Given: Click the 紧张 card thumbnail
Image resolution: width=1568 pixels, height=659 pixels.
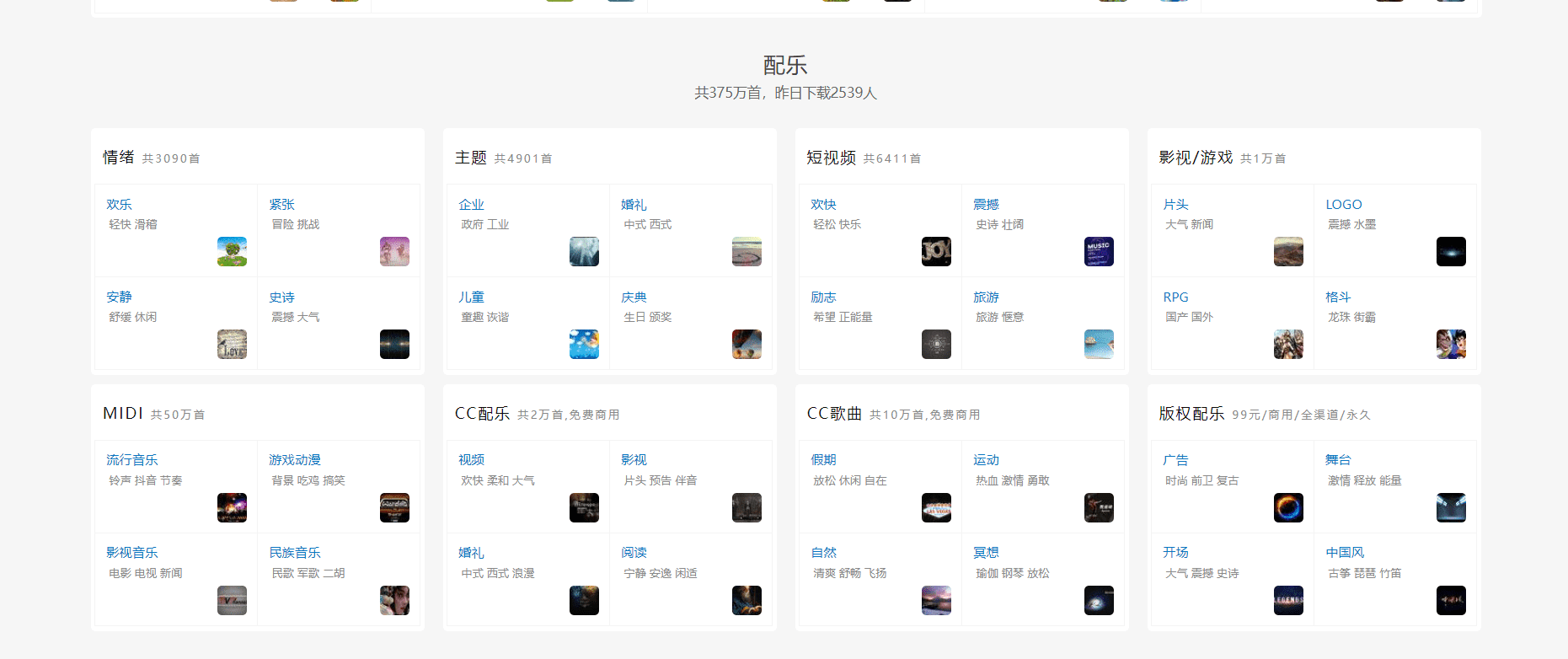Looking at the screenshot, I should [394, 251].
